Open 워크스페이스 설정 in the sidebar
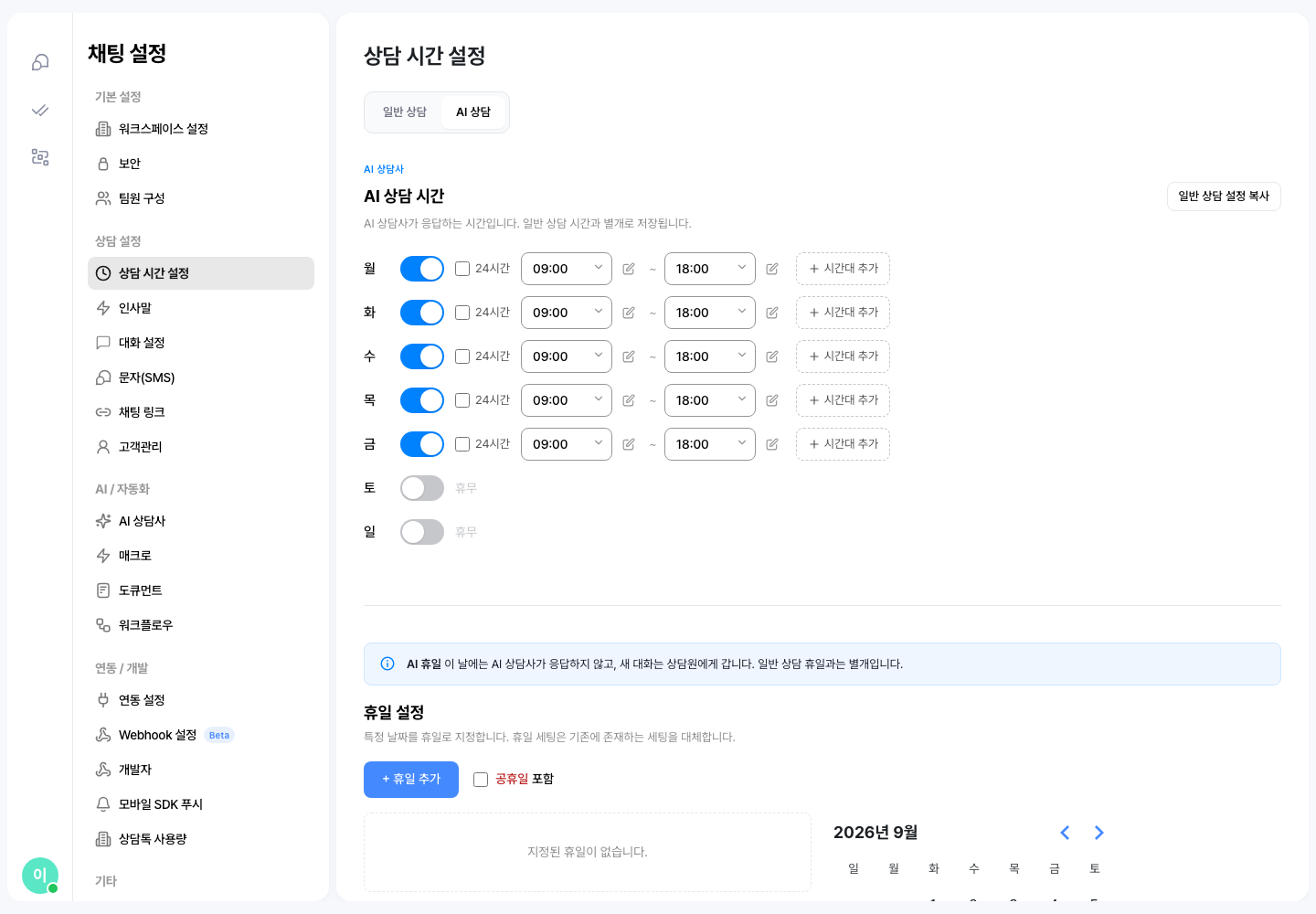 point(201,129)
